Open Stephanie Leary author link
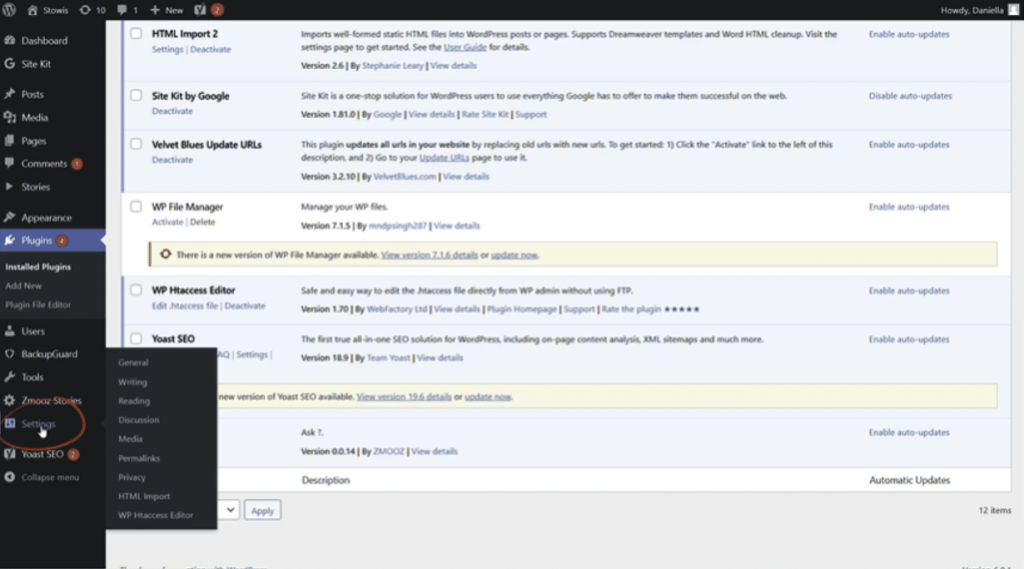1024x569 pixels. pos(392,66)
